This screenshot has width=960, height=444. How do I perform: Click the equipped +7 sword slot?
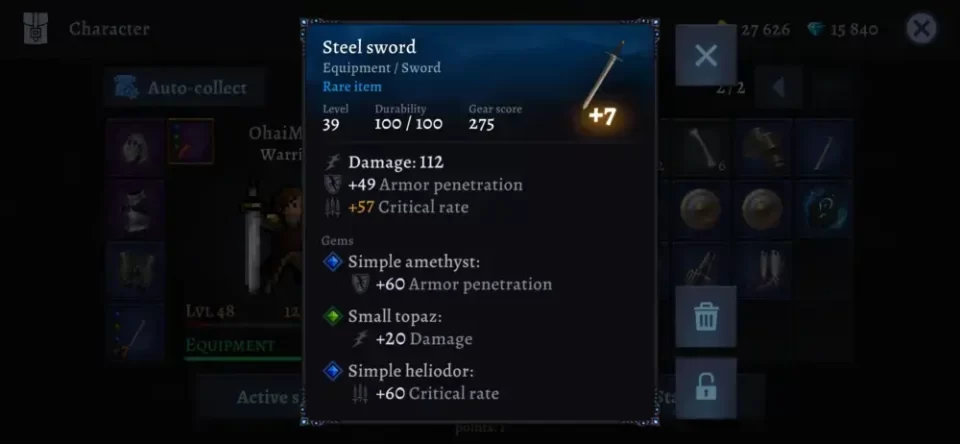(135, 333)
